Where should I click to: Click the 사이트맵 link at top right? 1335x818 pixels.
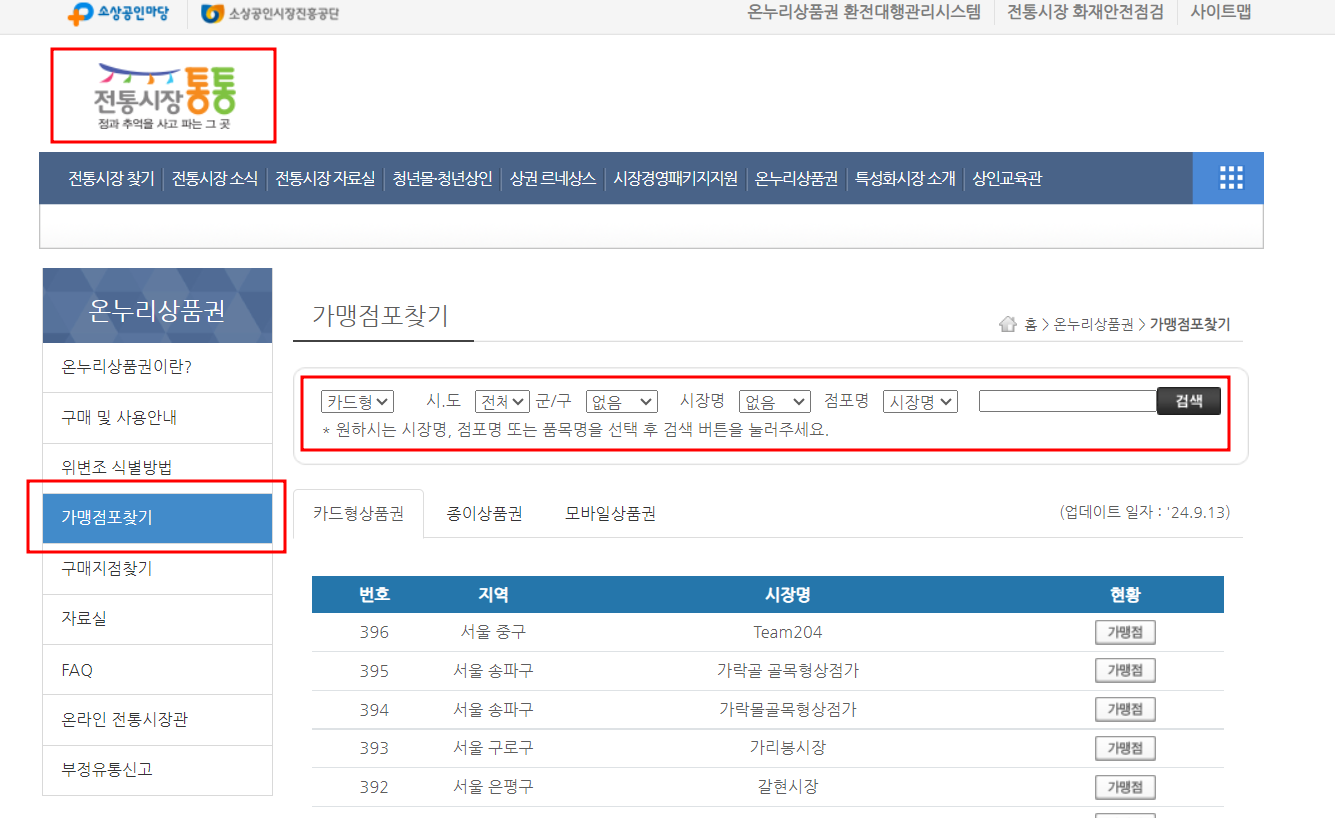[1221, 14]
